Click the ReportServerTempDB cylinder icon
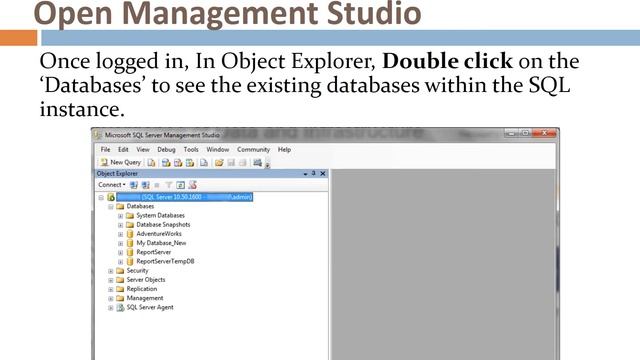 coord(130,262)
